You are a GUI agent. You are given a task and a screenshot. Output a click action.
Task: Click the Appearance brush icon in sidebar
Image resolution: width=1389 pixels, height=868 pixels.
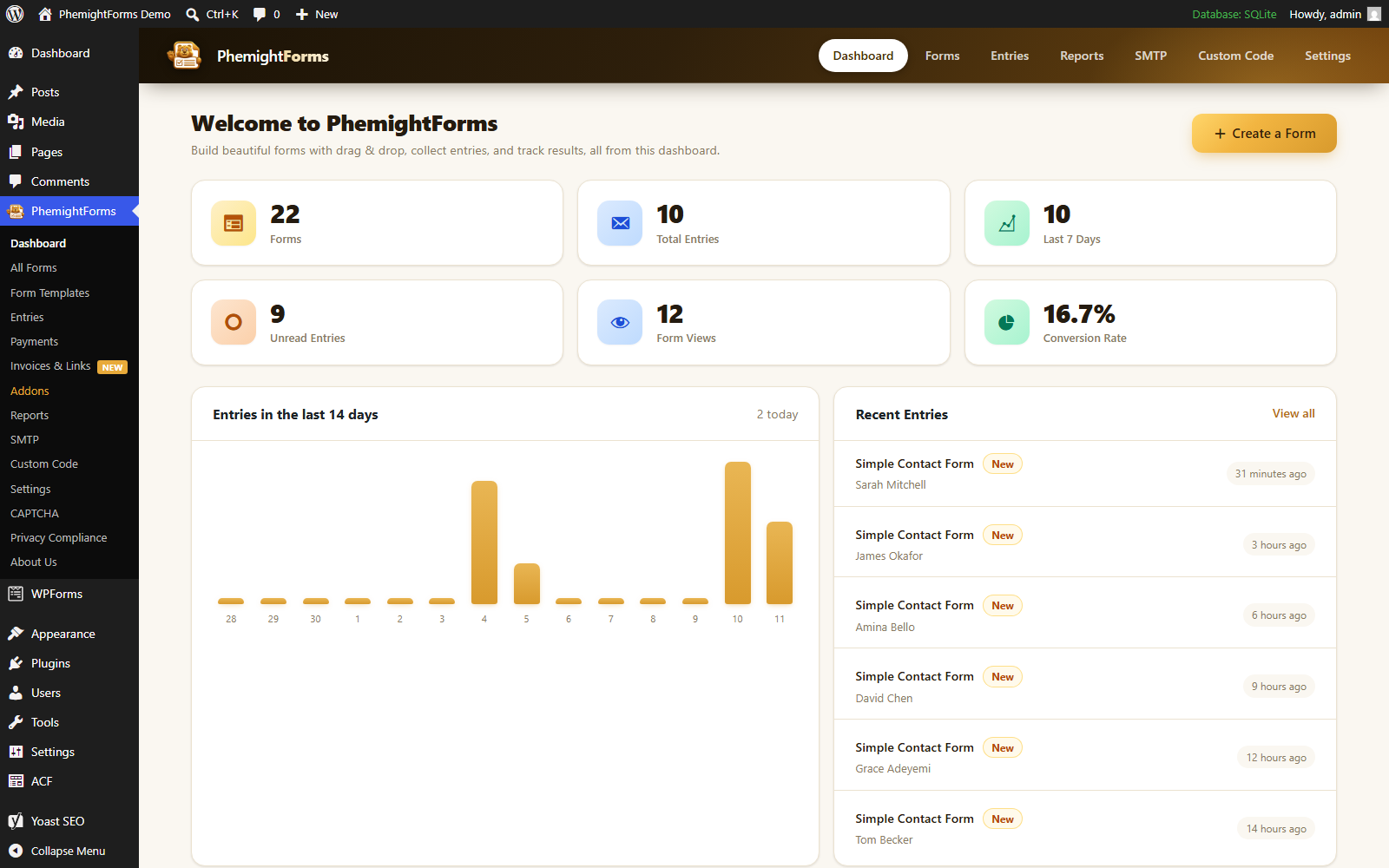16,634
